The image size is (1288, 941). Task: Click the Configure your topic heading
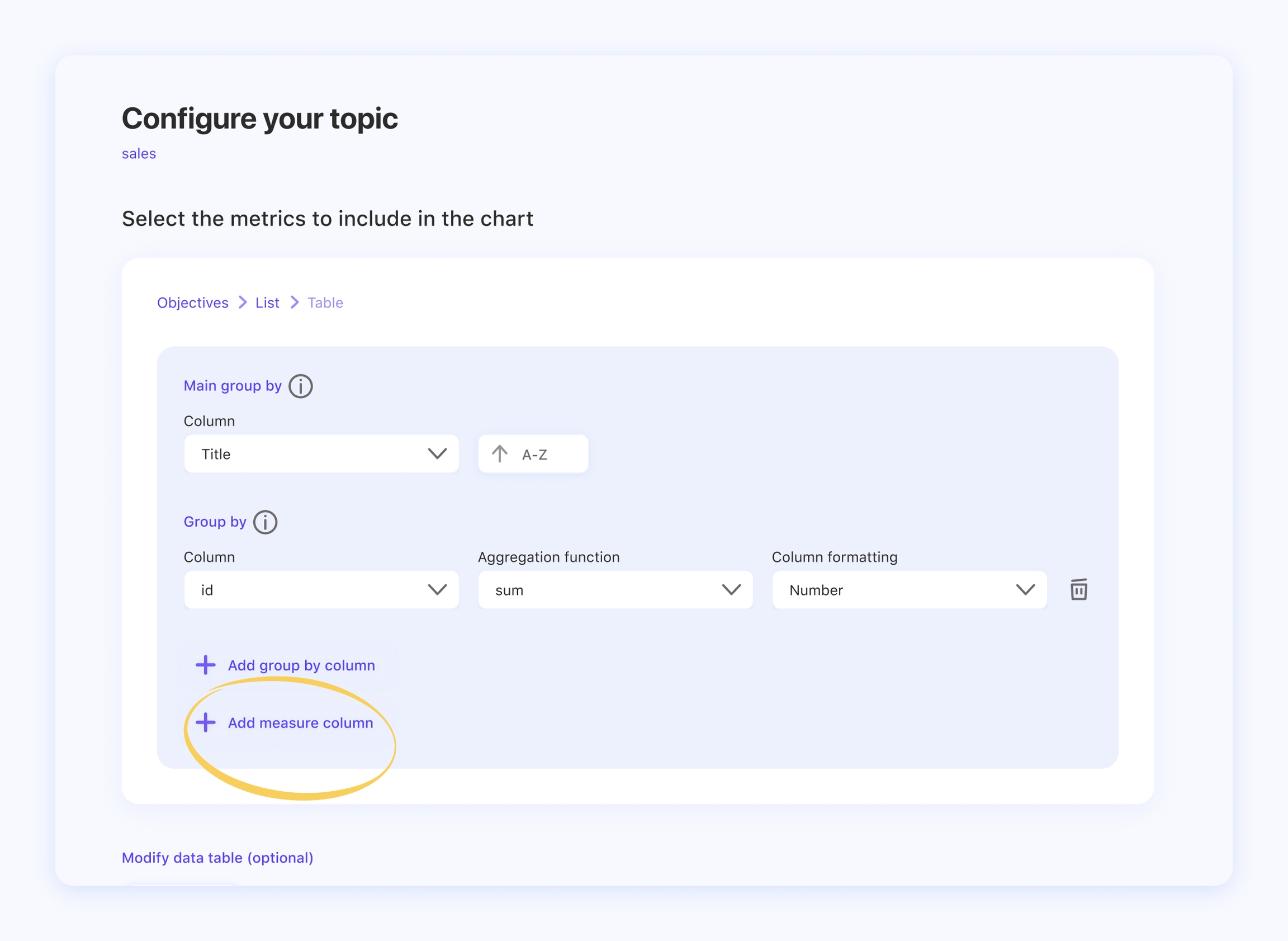(x=259, y=119)
